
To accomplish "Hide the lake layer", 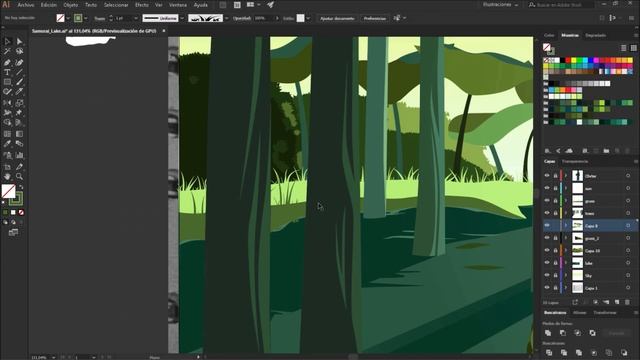I will tap(547, 263).
